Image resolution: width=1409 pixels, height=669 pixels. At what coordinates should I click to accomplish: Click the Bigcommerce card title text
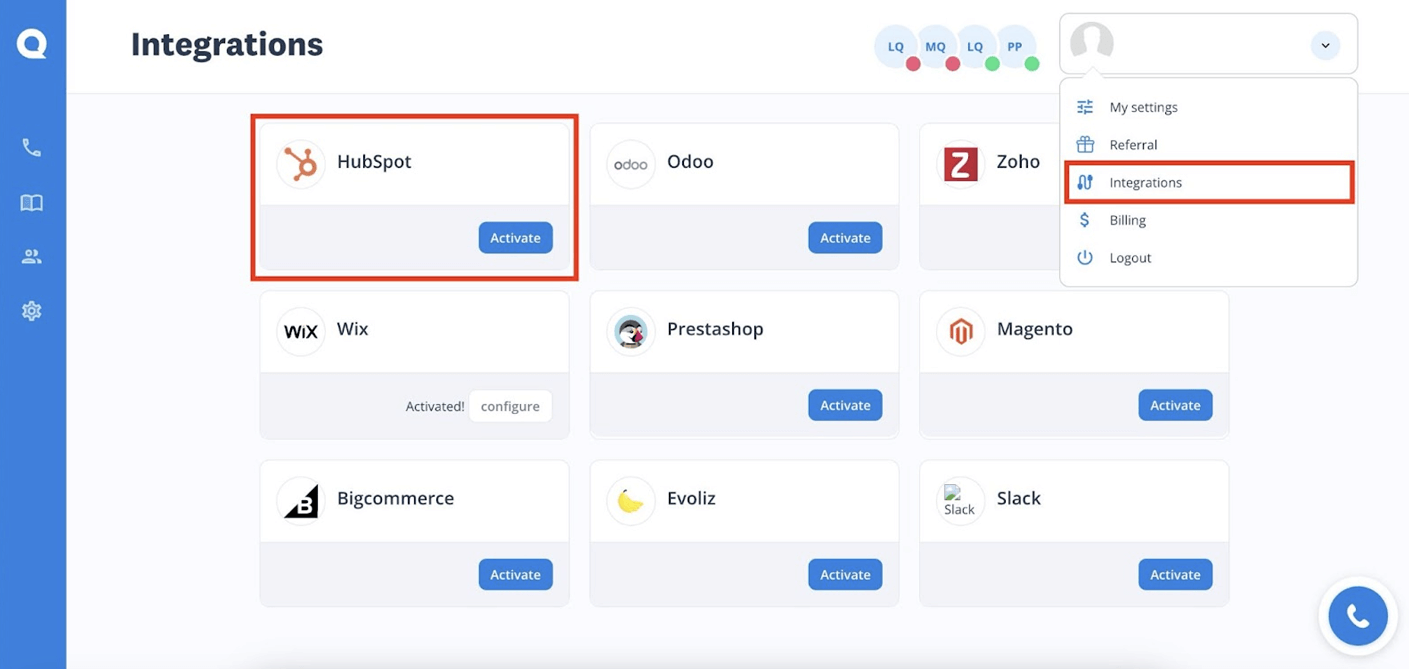point(395,498)
